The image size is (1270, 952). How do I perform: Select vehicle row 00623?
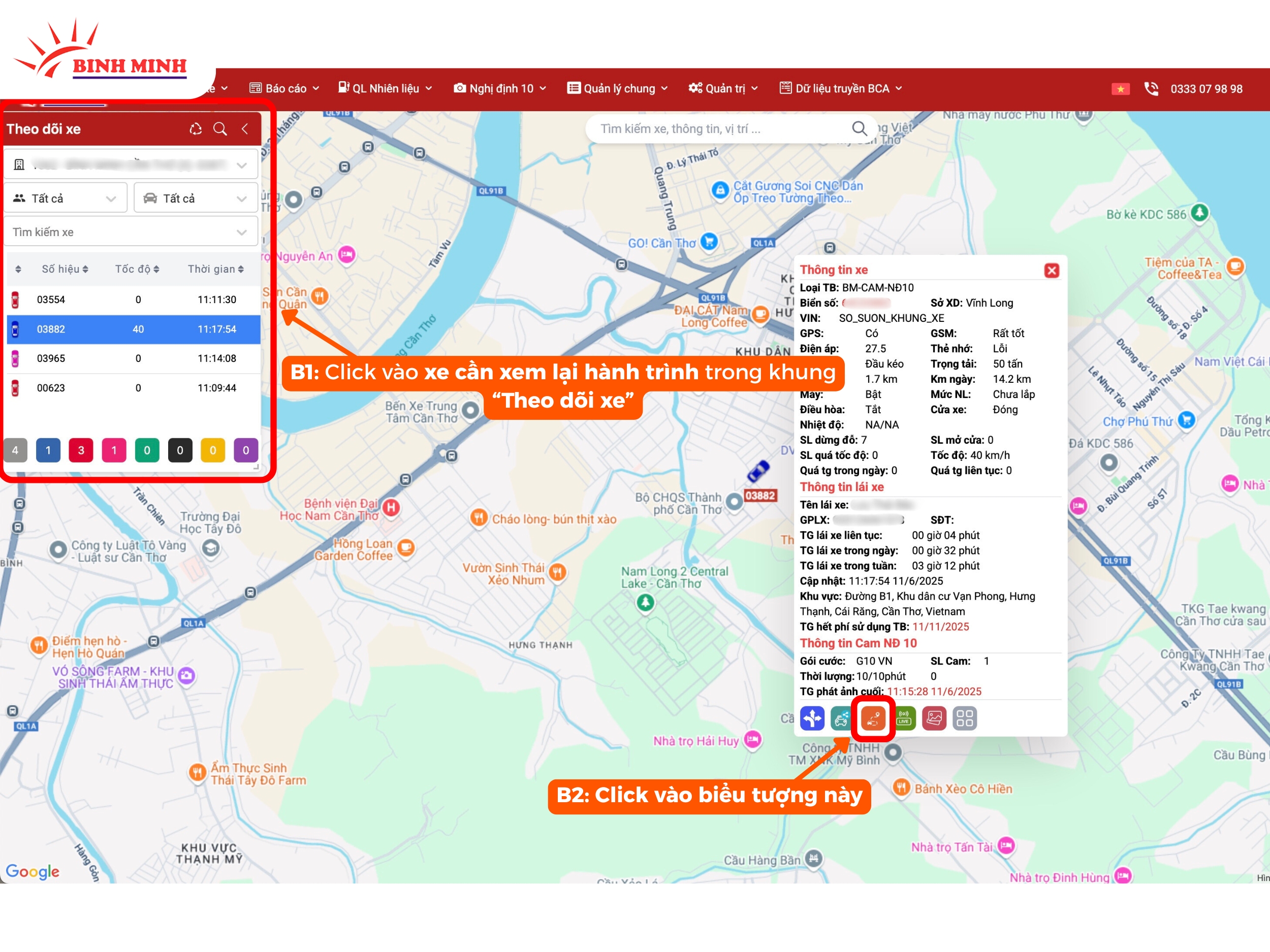[133, 388]
